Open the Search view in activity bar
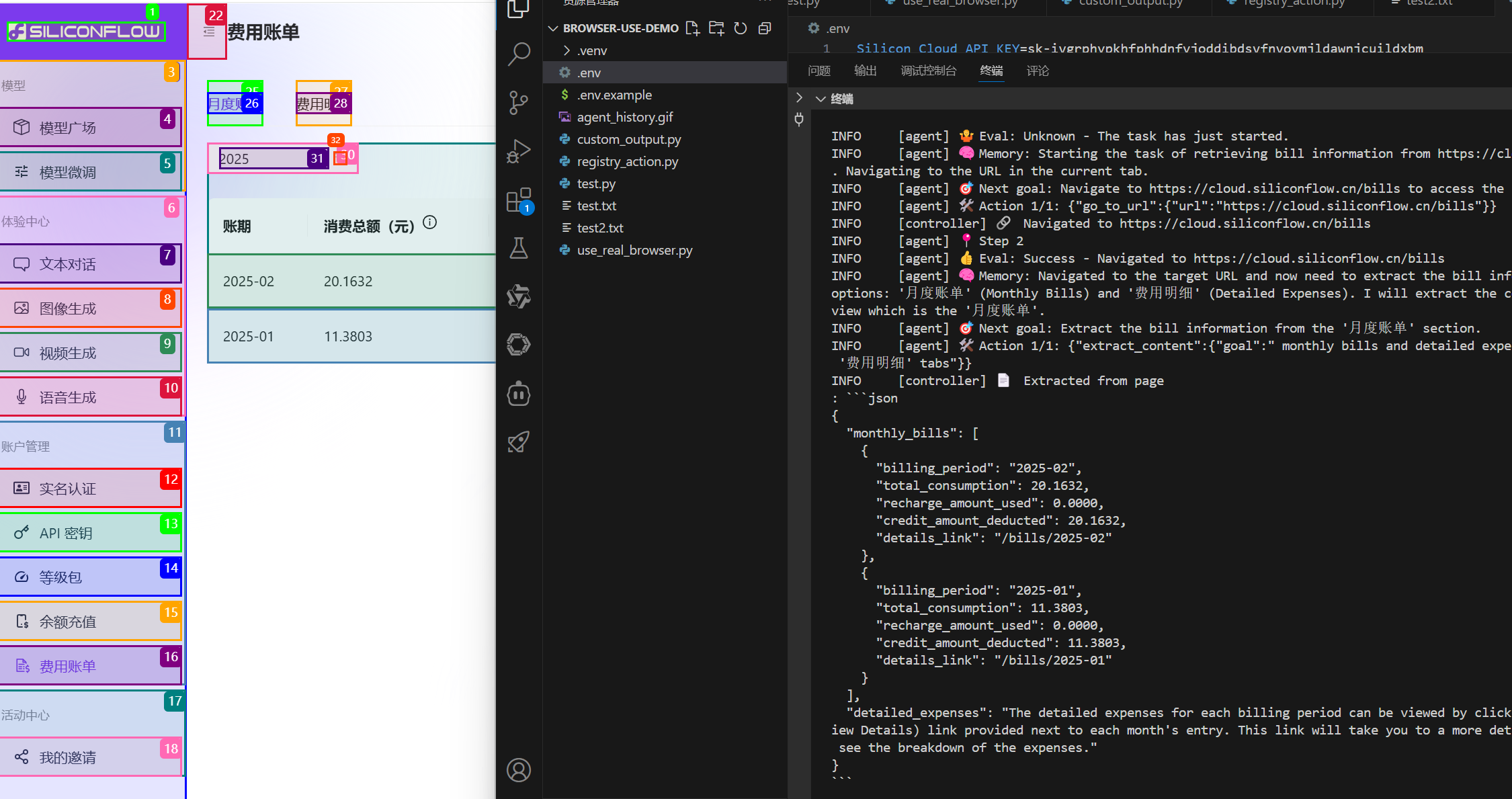The width and height of the screenshot is (1512, 799). pos(519,54)
